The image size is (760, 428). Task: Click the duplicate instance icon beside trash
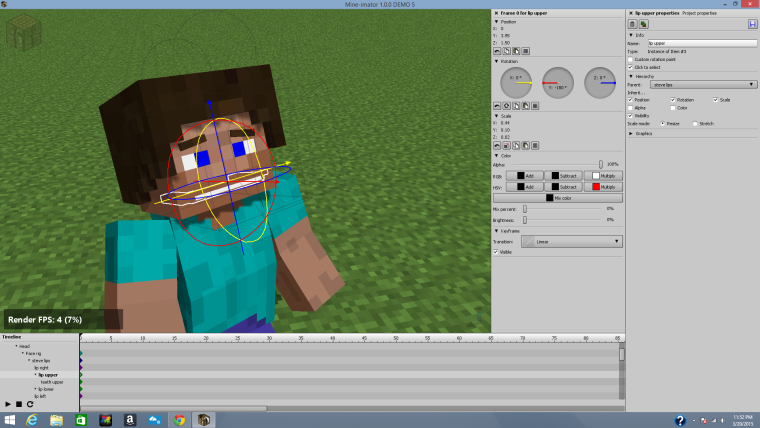coord(642,24)
